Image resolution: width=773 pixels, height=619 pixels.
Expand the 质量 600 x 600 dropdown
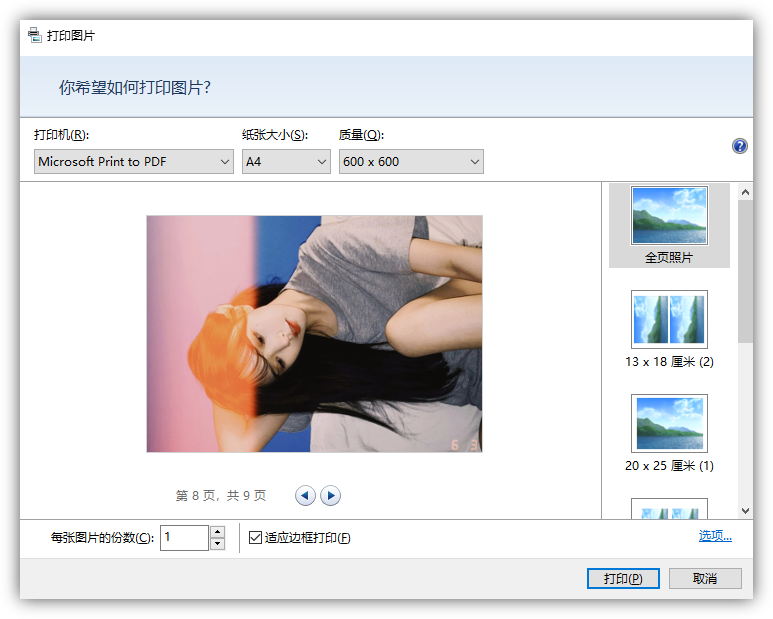411,161
